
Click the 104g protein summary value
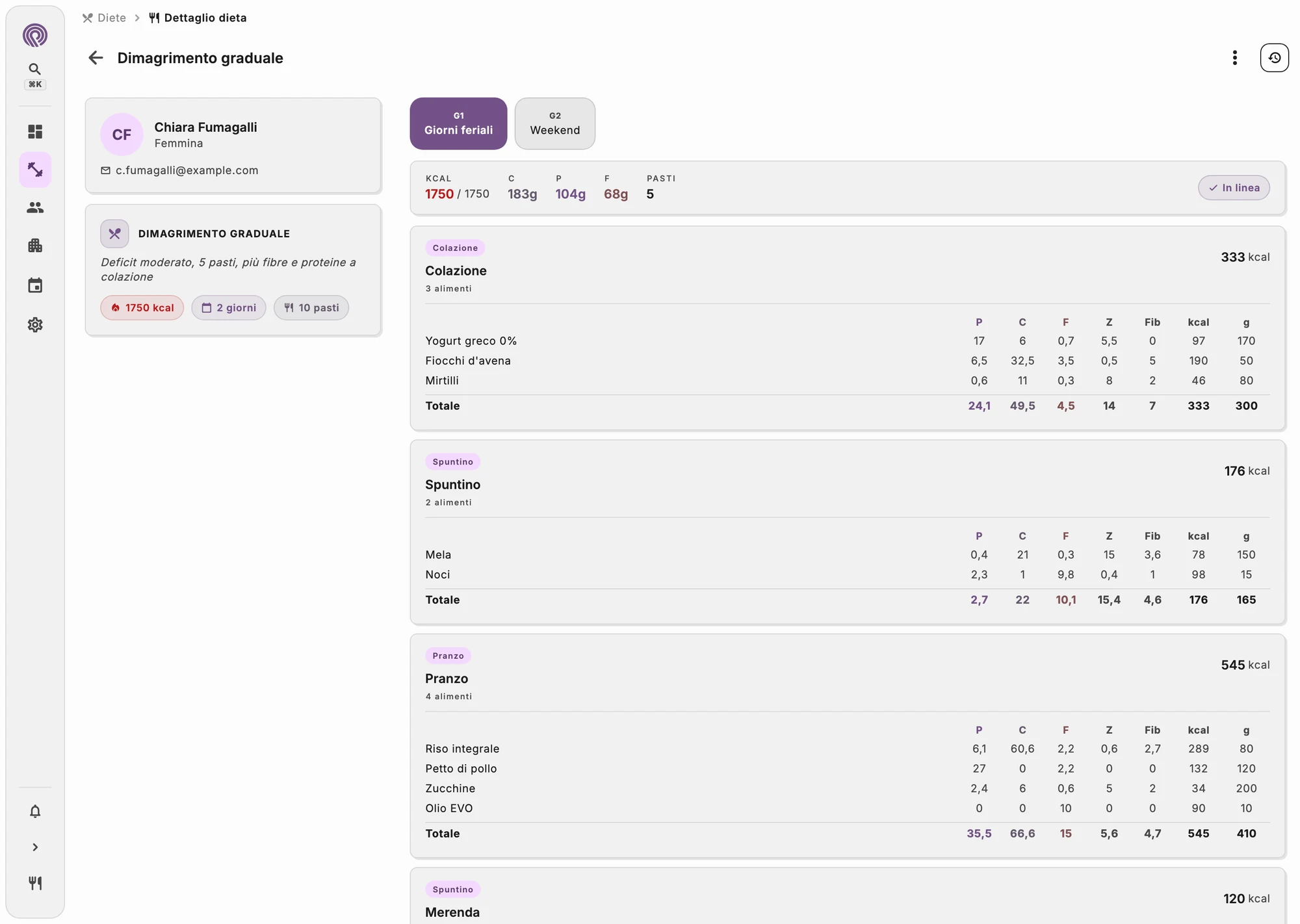click(570, 194)
